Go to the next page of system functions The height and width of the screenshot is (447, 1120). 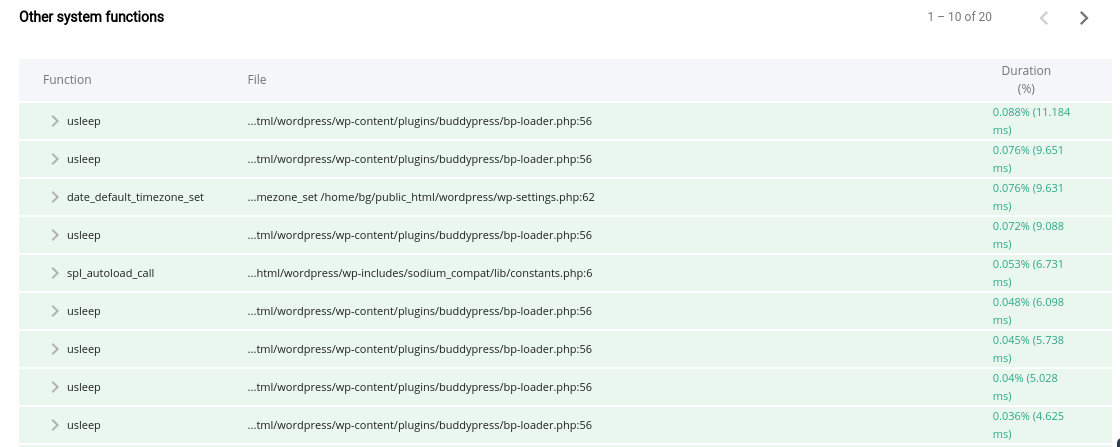point(1084,18)
